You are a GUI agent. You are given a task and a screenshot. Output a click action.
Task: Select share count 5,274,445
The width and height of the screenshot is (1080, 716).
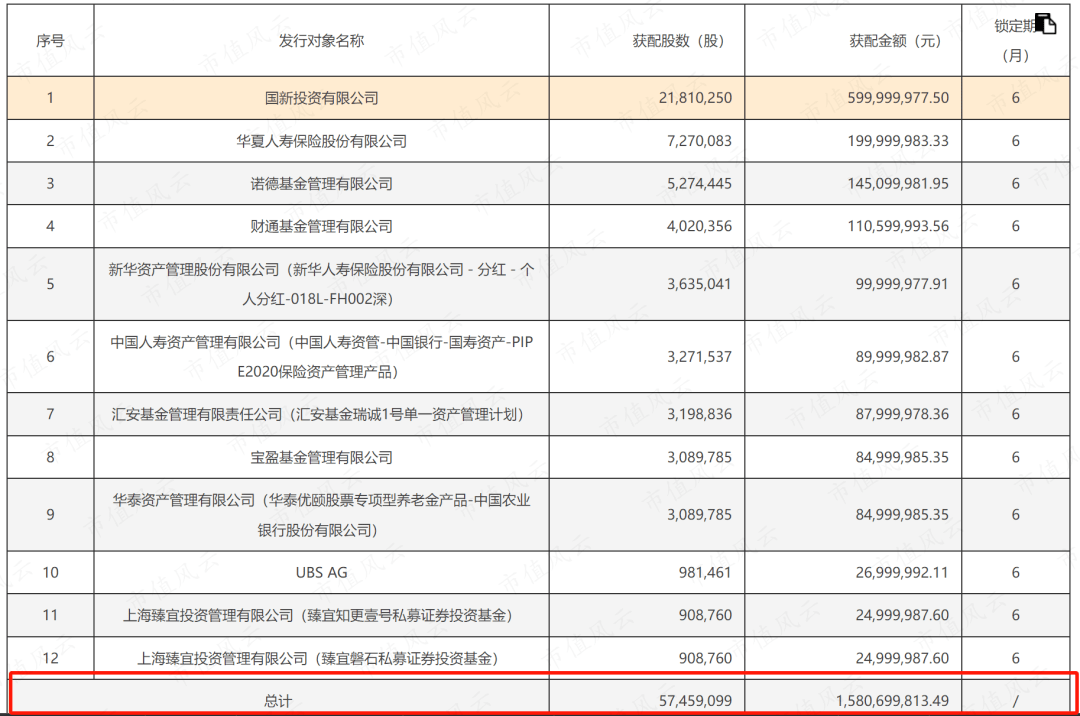coord(699,184)
